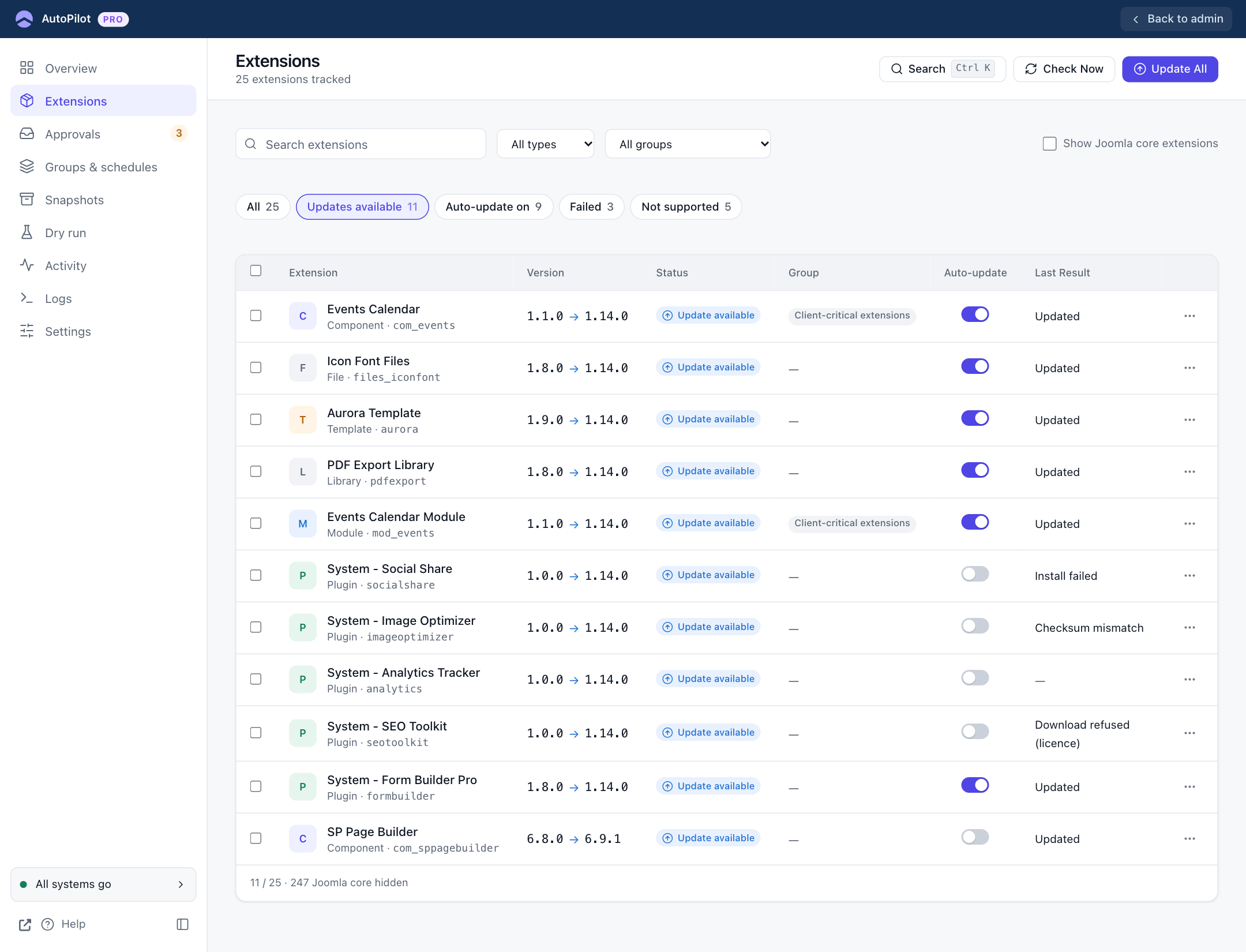Switch to Auto-update on 9 tab
Viewport: 1246px width, 952px height.
coord(494,207)
